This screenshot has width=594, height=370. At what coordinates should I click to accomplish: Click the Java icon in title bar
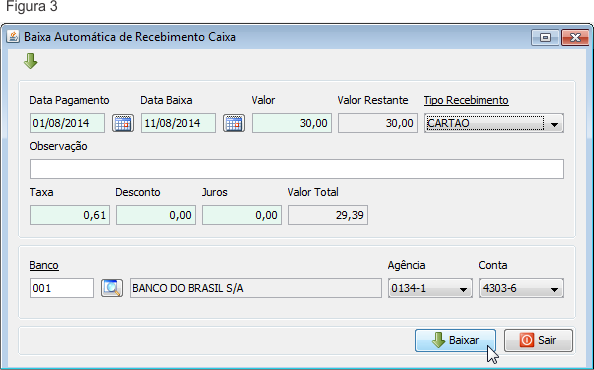pyautogui.click(x=13, y=37)
